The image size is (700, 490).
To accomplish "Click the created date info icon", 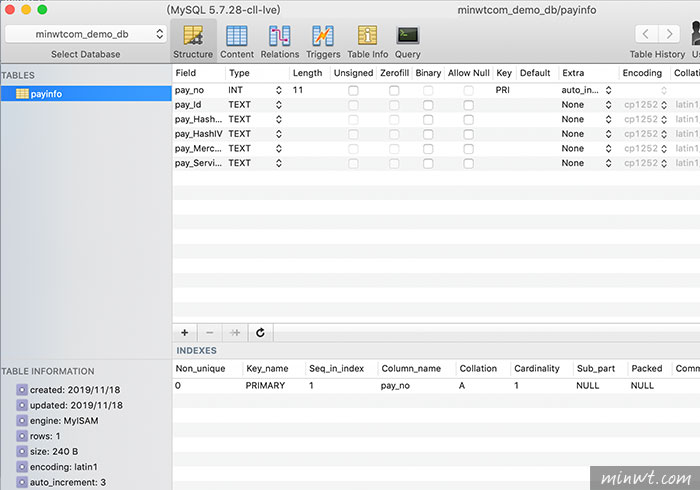I will pyautogui.click(x=22, y=390).
